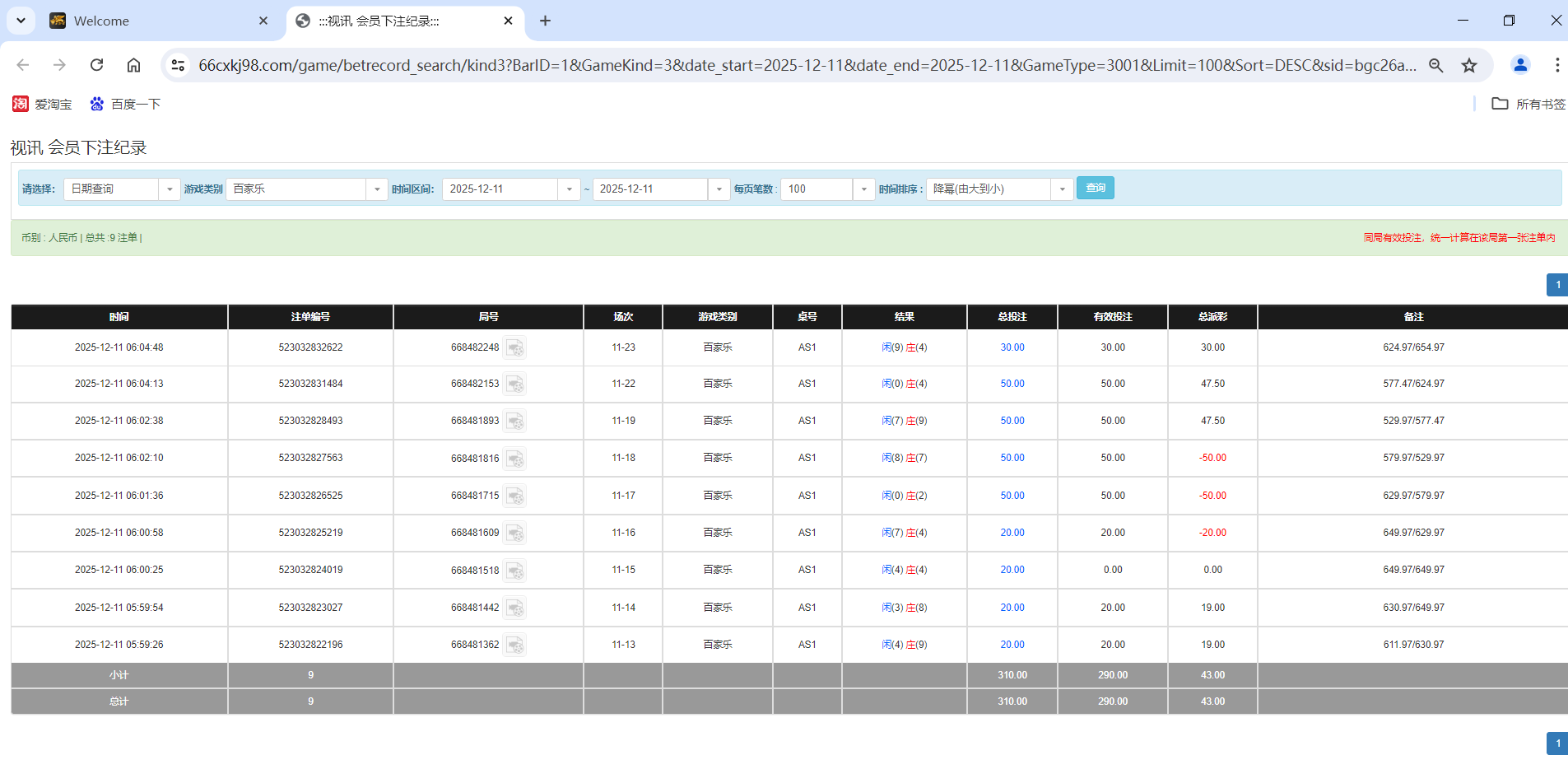Play video replay for round 668482248
This screenshot has width=1568, height=783.
pyautogui.click(x=516, y=347)
